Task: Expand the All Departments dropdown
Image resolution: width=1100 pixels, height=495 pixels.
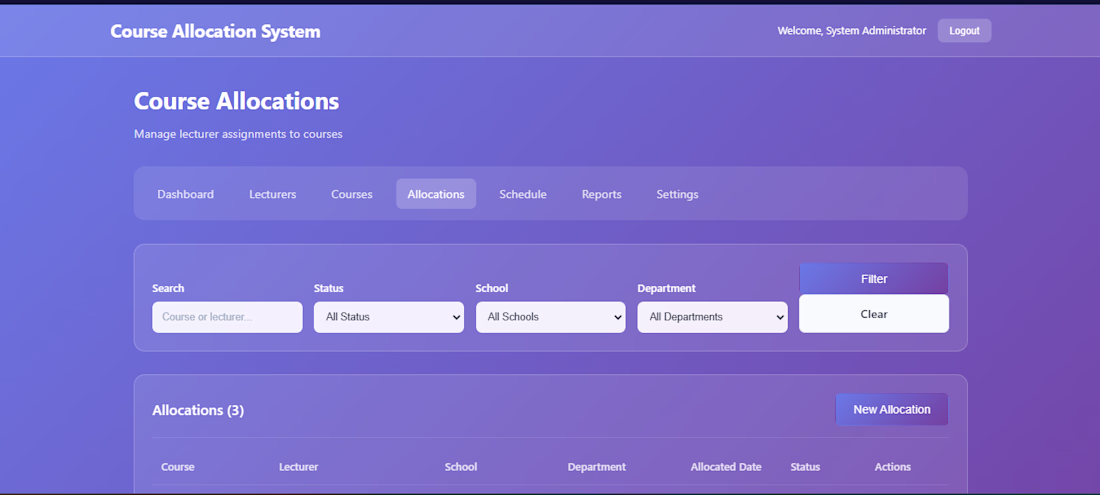Action: click(712, 317)
